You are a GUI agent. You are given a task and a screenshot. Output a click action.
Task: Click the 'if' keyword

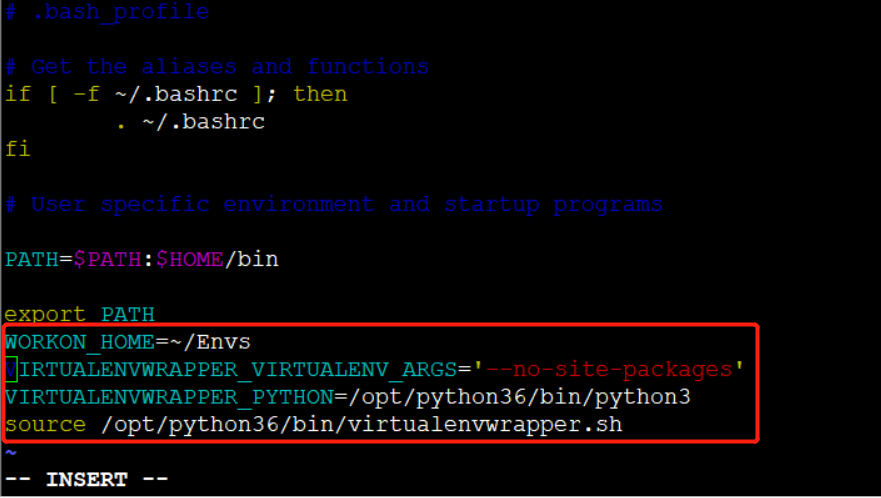pyautogui.click(x=17, y=94)
